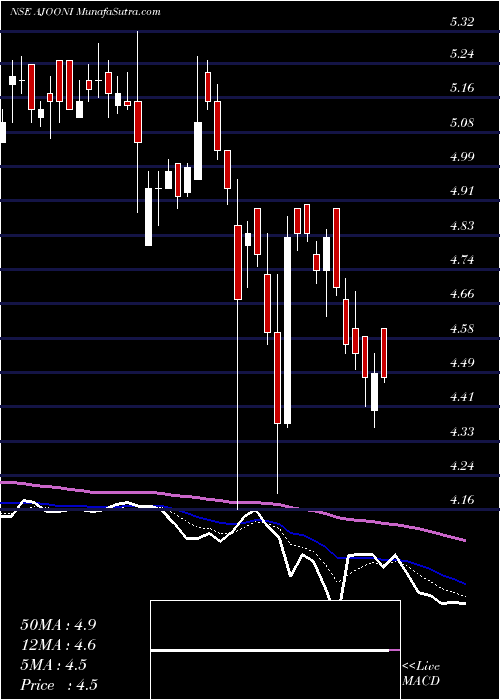500x700 pixels.
Task: Click the 4.24 price axis label
Action: click(461, 466)
